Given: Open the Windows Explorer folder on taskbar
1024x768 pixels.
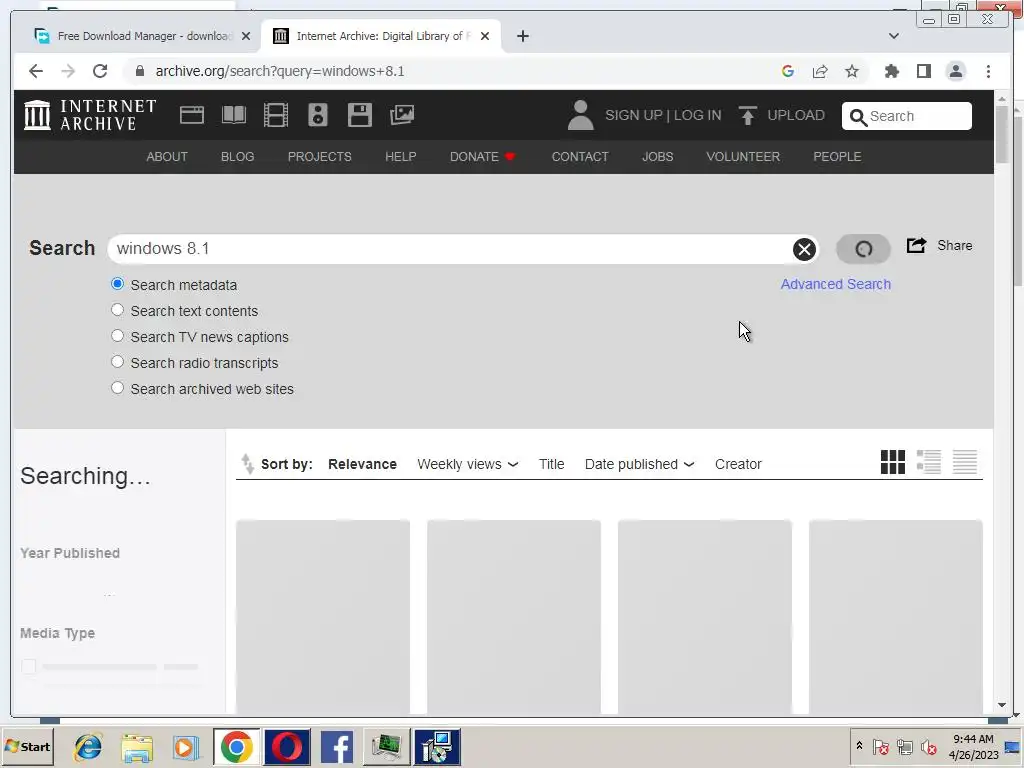Looking at the screenshot, I should tap(137, 748).
